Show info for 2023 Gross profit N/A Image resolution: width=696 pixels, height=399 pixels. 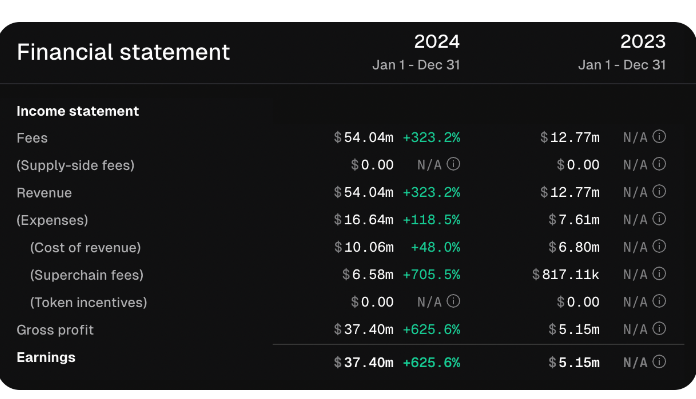click(x=659, y=329)
